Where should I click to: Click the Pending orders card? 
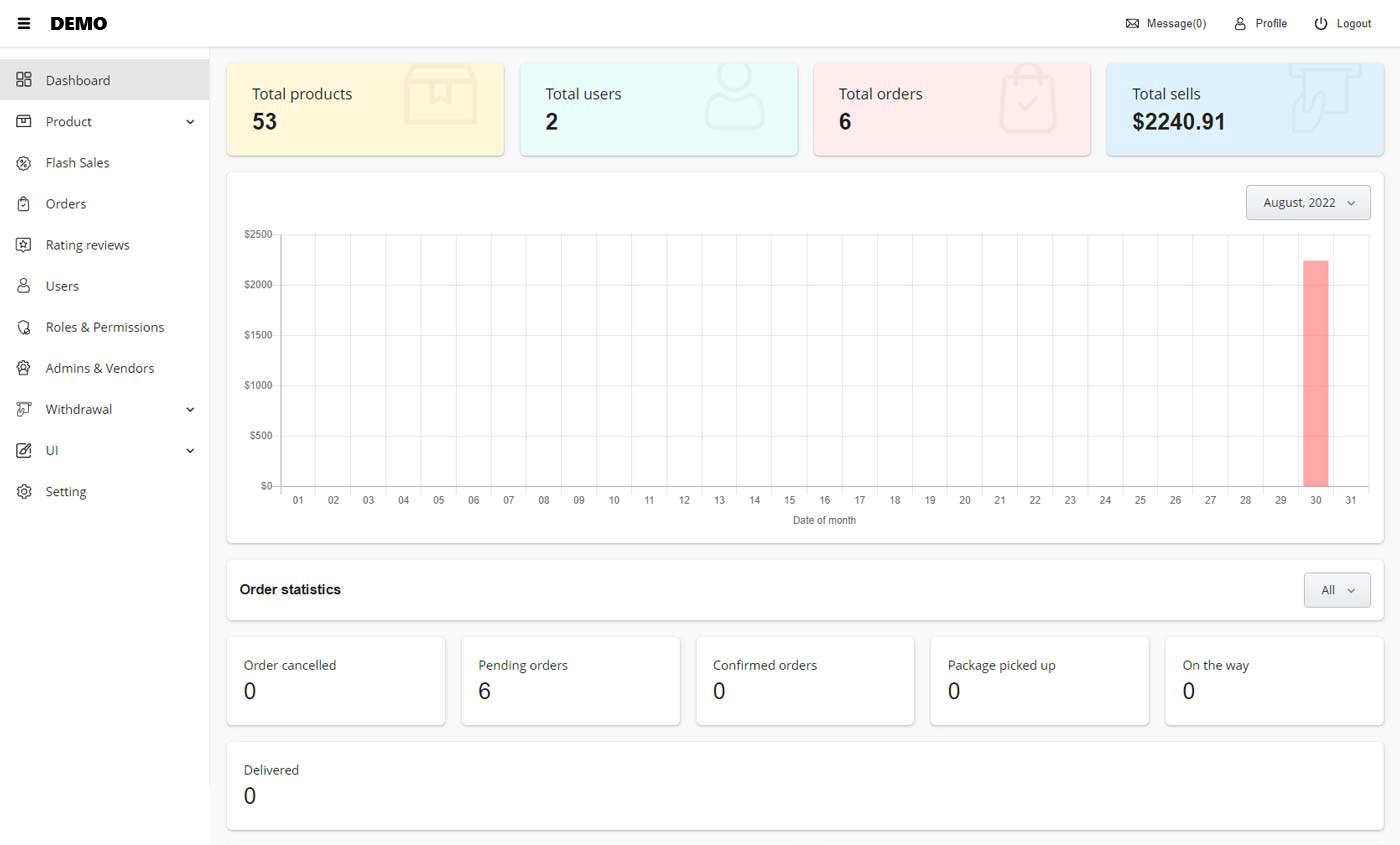coord(570,680)
